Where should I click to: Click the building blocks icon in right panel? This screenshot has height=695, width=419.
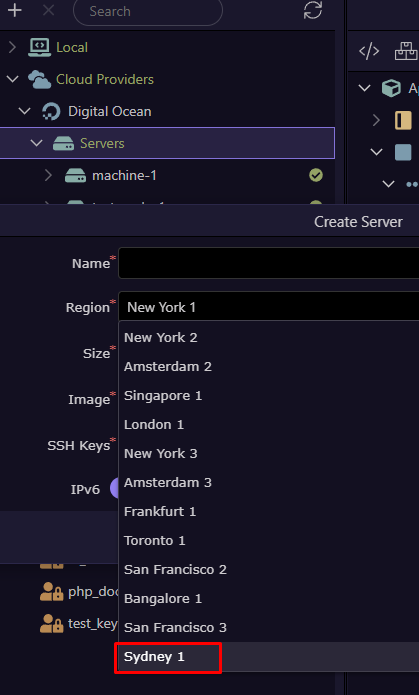[406, 51]
